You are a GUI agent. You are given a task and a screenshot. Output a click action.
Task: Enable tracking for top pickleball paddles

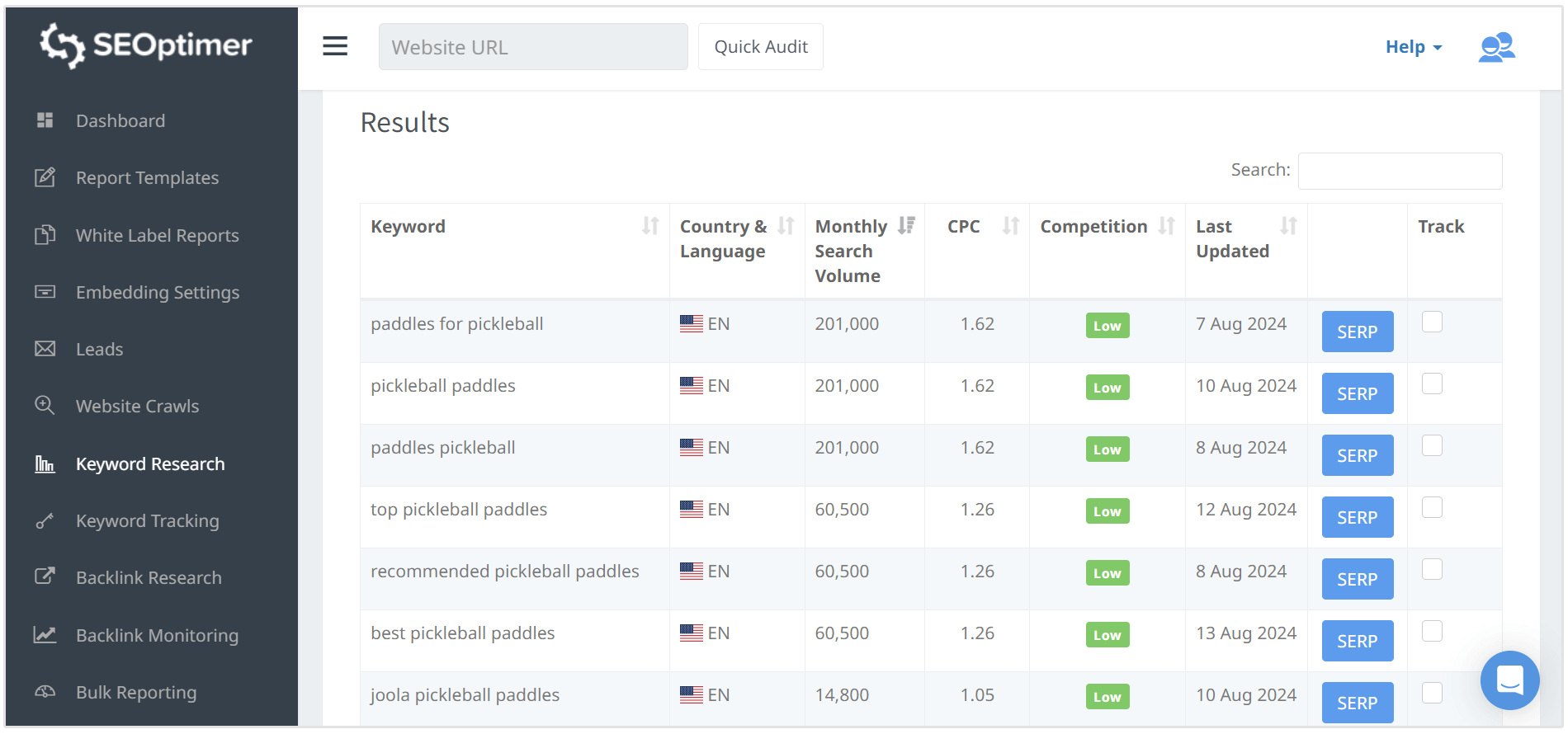click(x=1432, y=507)
